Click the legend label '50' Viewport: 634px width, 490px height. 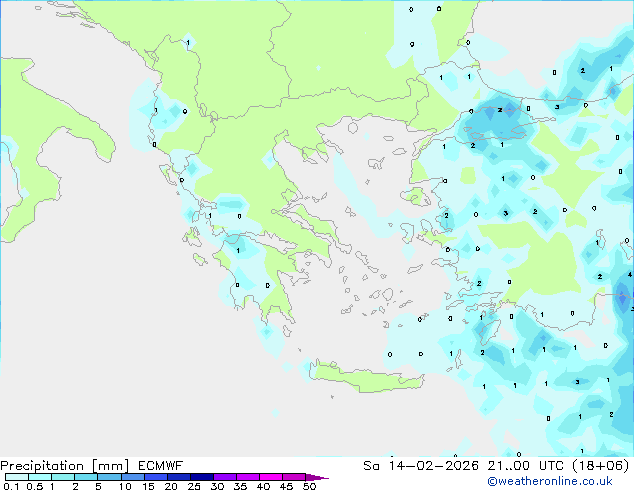pos(309,486)
